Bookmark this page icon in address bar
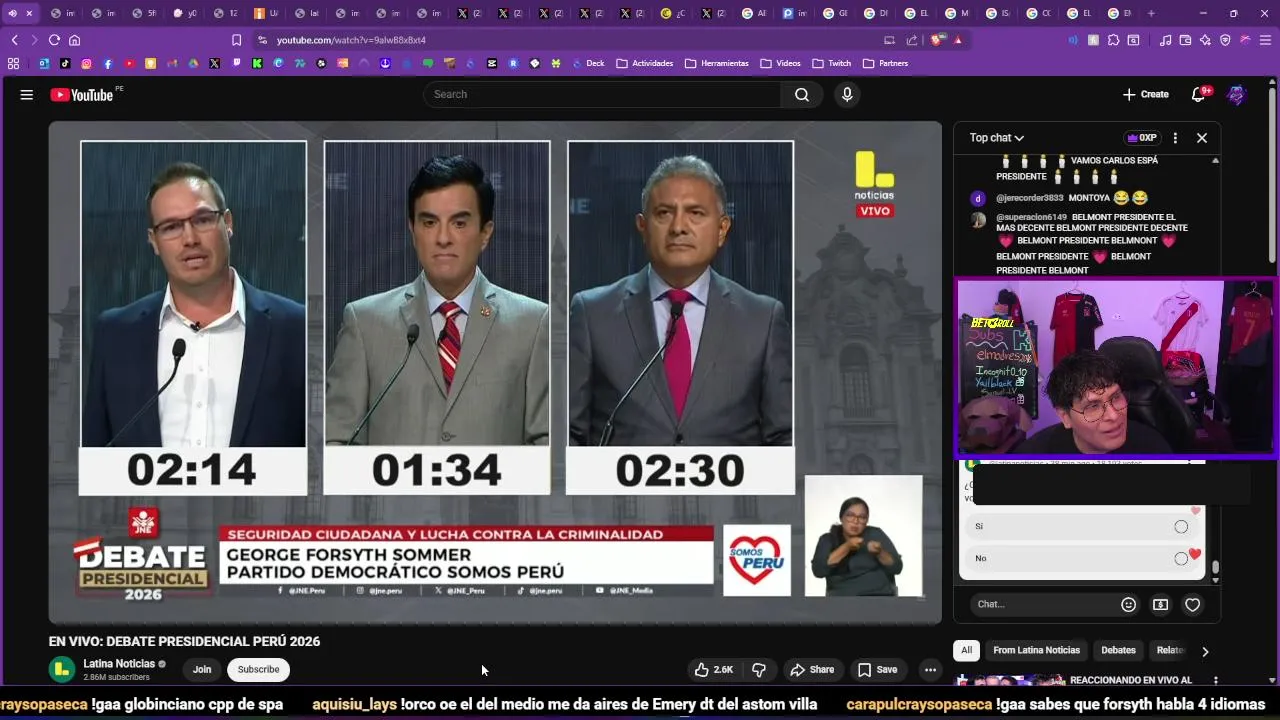The height and width of the screenshot is (720, 1280). click(236, 40)
